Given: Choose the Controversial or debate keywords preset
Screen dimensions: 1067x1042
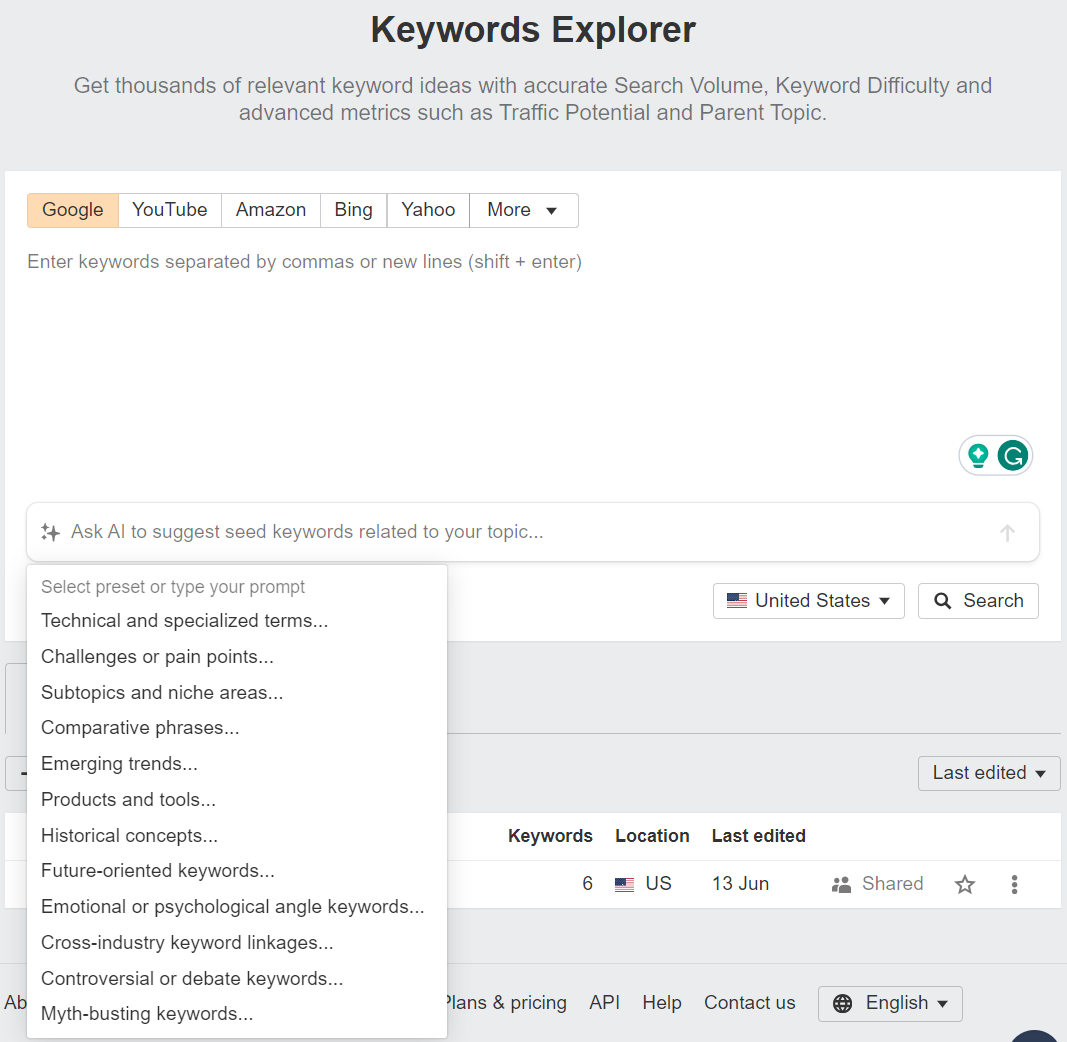Looking at the screenshot, I should [237, 979].
